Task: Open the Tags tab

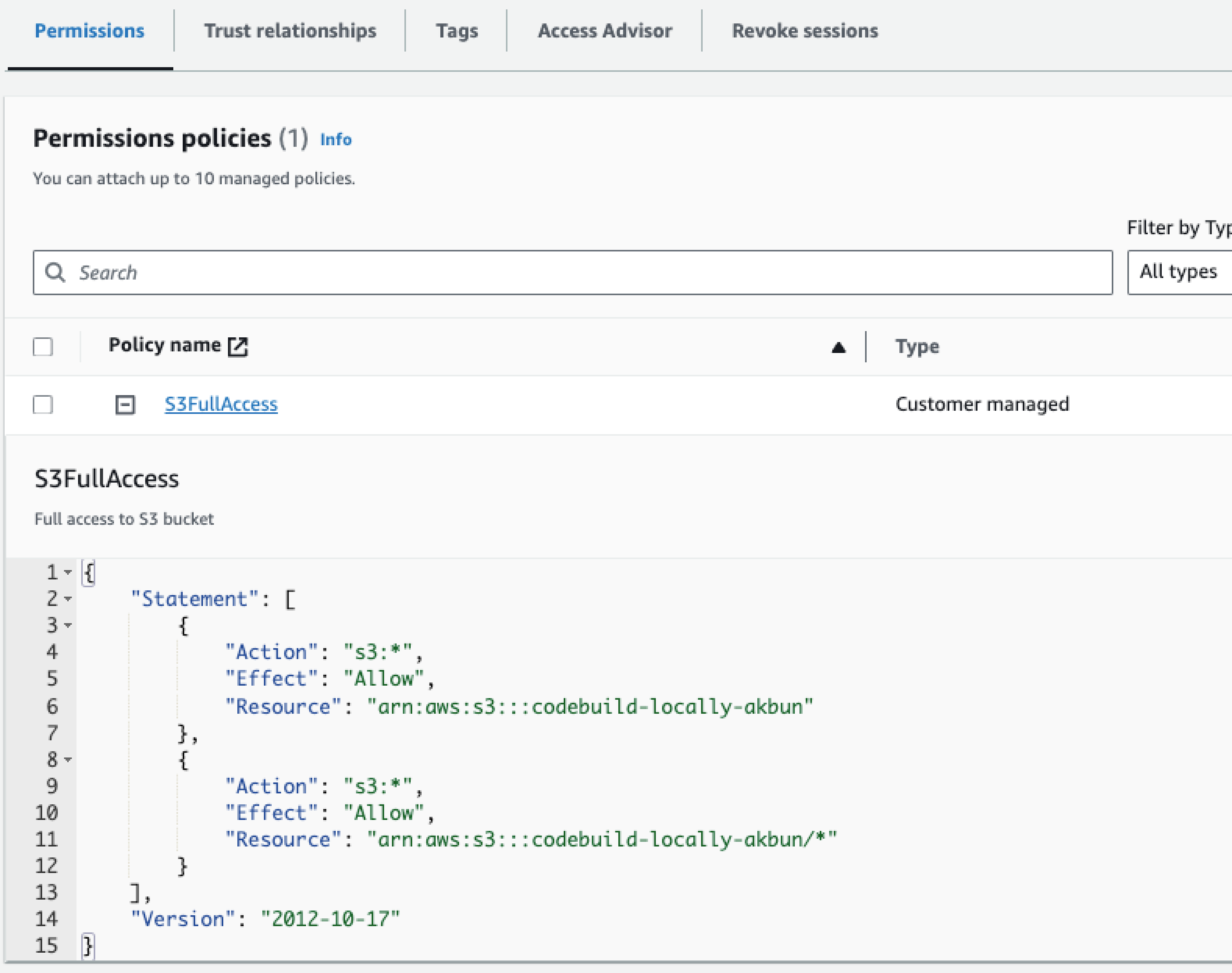Action: pos(456,31)
